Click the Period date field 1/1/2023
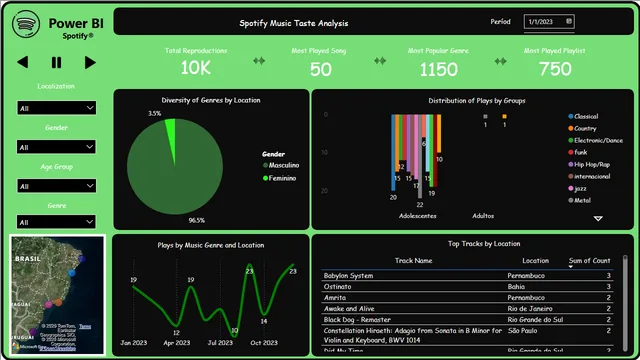Screen dimensions: 640x360 [x=549, y=22]
